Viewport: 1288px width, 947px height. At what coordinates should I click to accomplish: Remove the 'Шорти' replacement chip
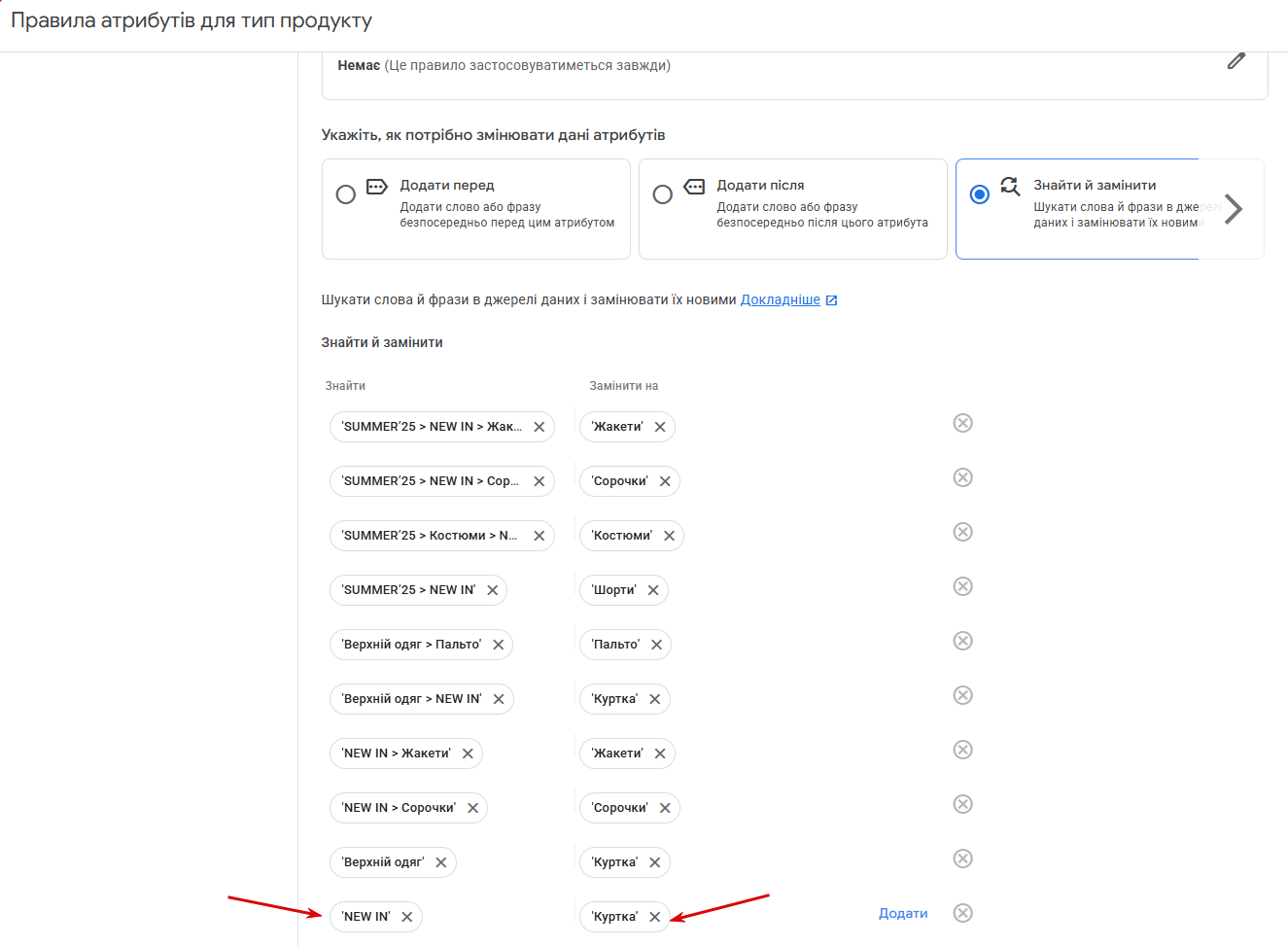(x=652, y=590)
